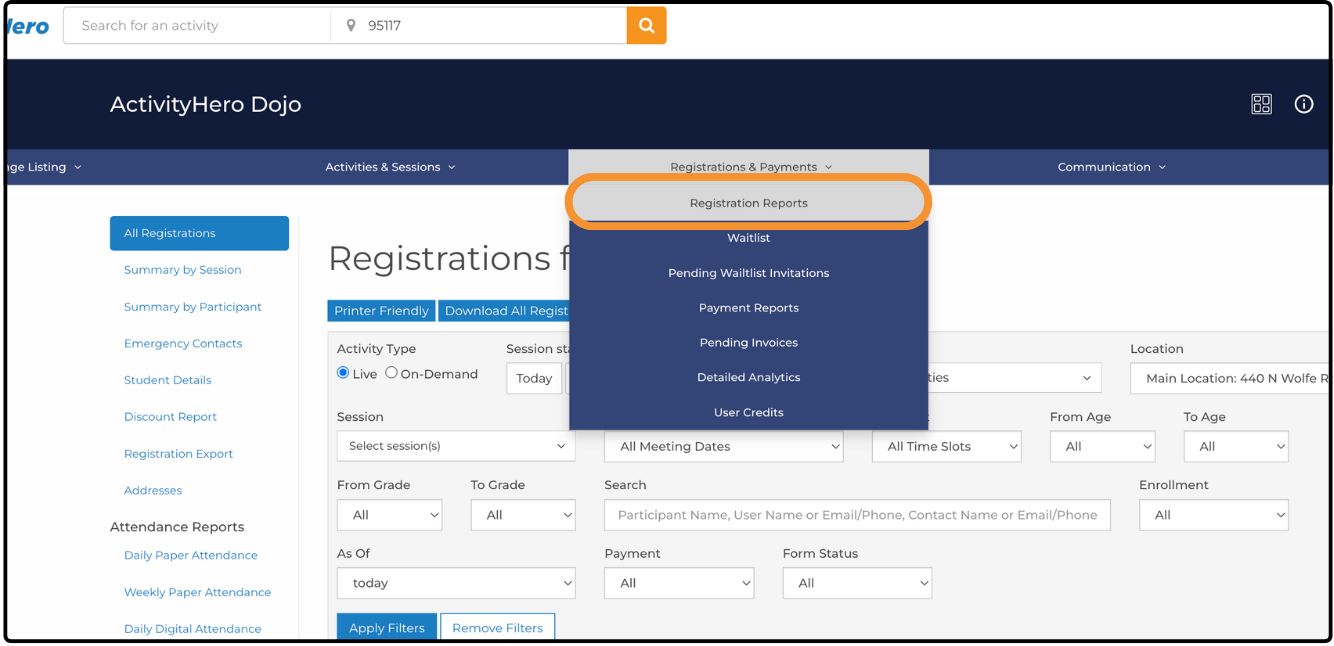This screenshot has height=646, width=1334.
Task: Open the Communication menu
Action: [1112, 167]
